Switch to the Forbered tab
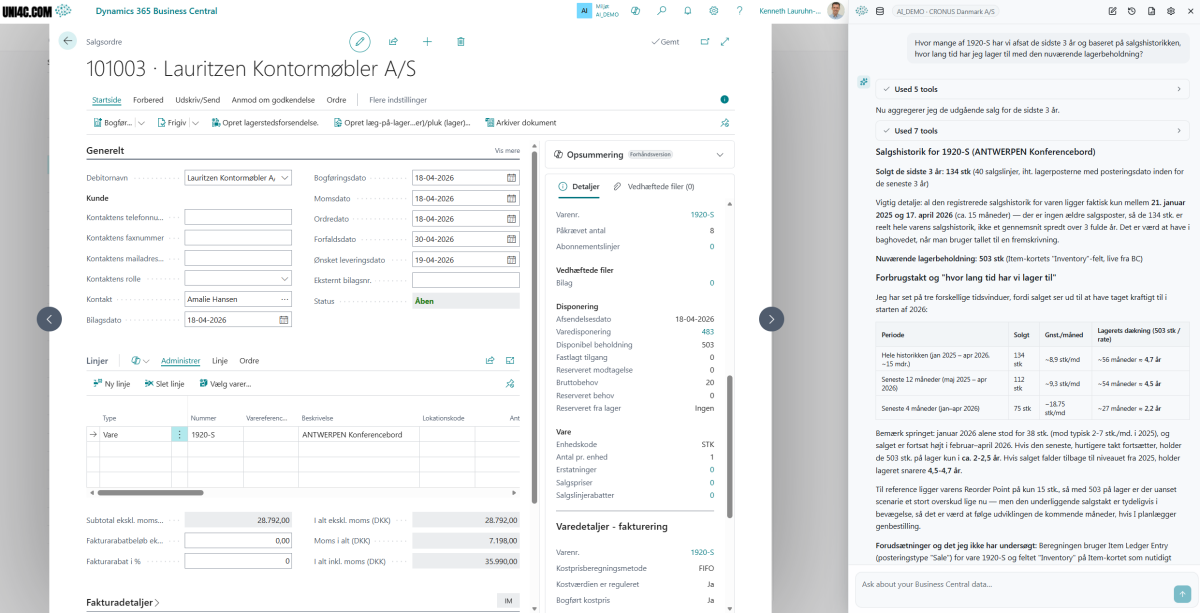Viewport: 1200px width, 613px height. coord(148,100)
